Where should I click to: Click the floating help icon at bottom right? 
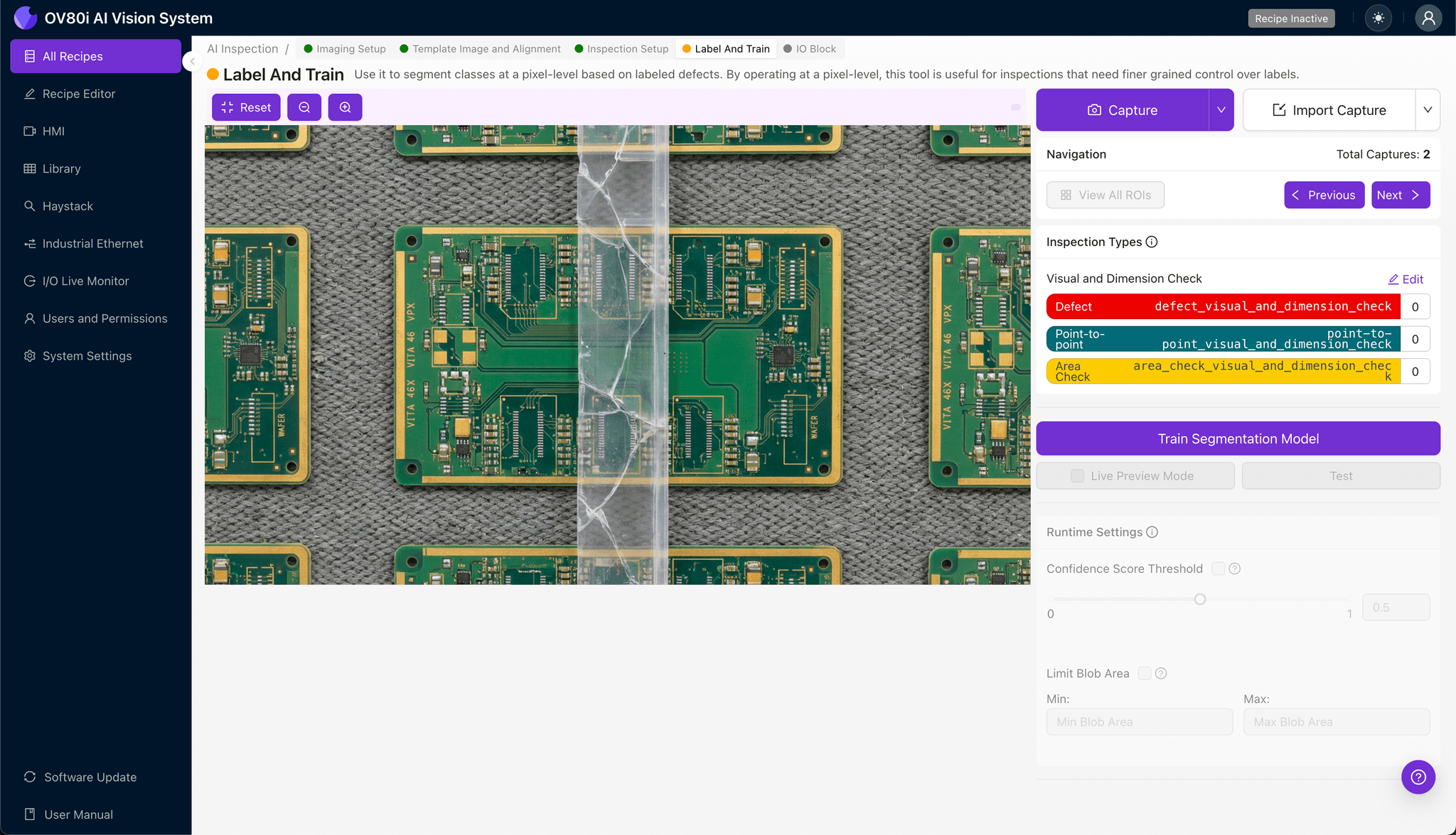click(x=1418, y=777)
